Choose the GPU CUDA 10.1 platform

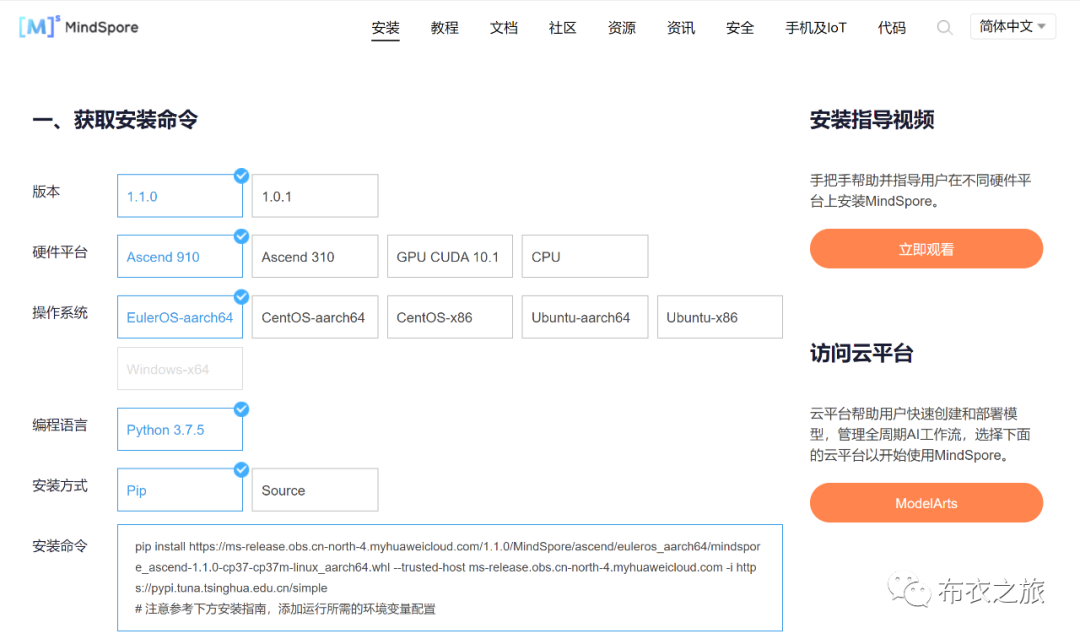click(x=450, y=257)
